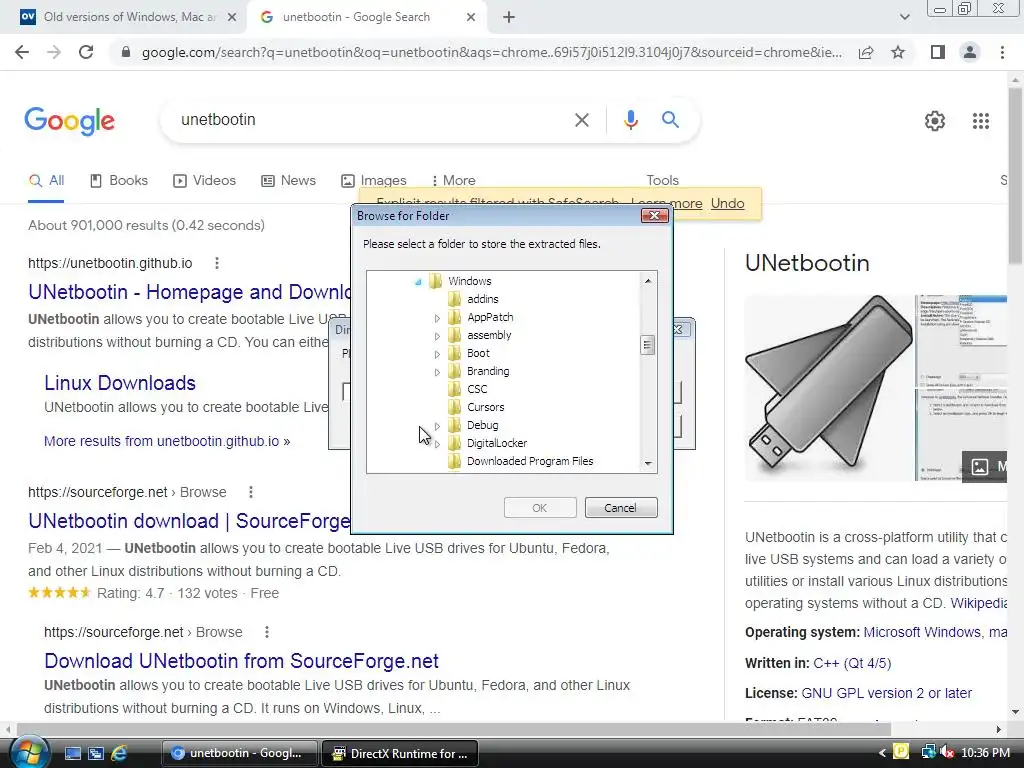Click the yellow P tray icon

point(901,752)
